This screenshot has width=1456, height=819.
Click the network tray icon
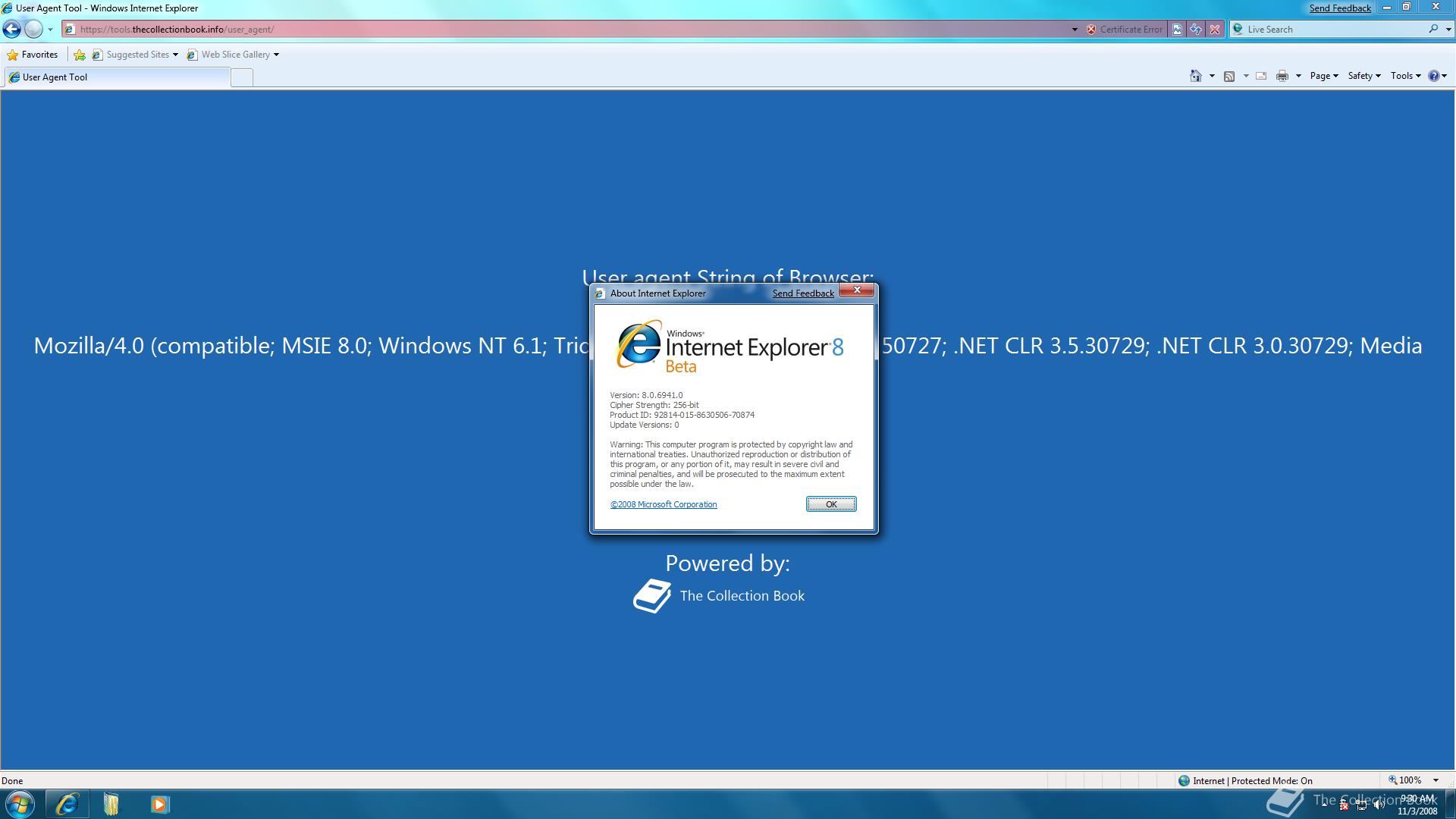(x=1362, y=805)
